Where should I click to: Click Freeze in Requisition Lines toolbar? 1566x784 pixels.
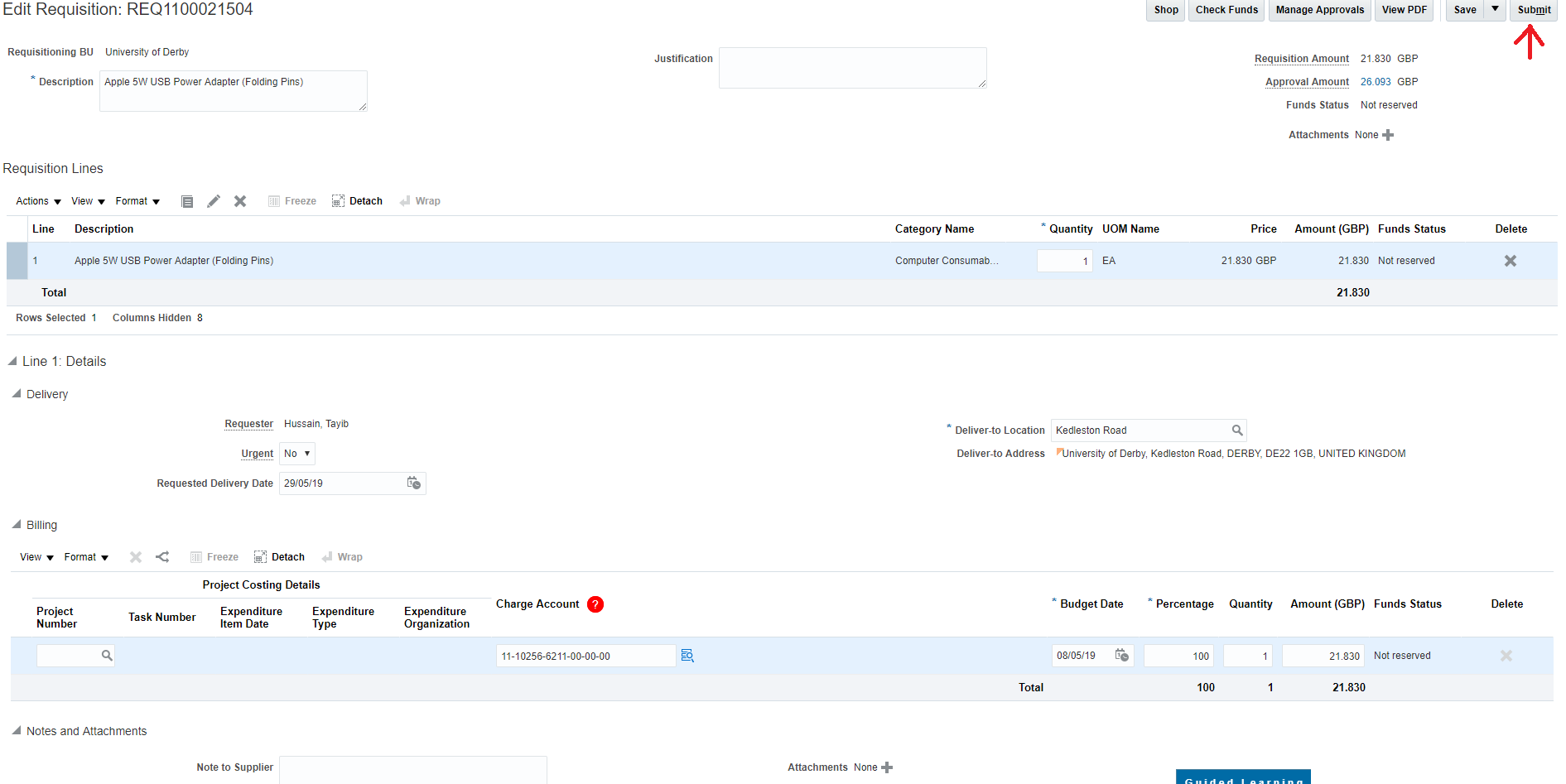click(292, 201)
